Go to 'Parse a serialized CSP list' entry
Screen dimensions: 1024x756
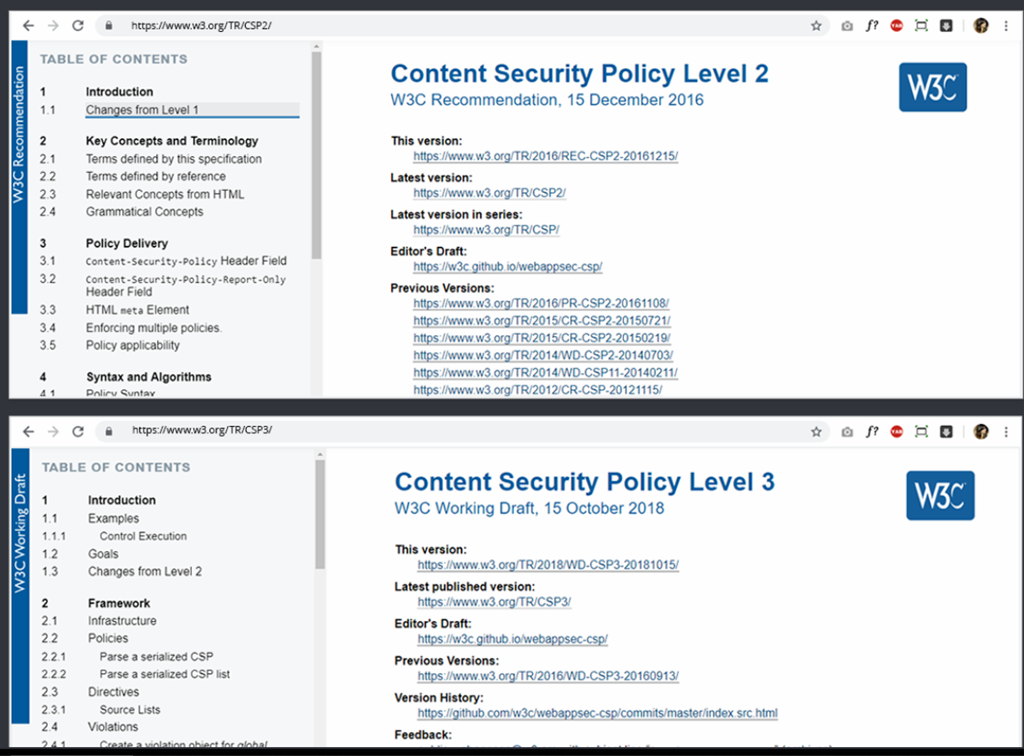click(165, 674)
